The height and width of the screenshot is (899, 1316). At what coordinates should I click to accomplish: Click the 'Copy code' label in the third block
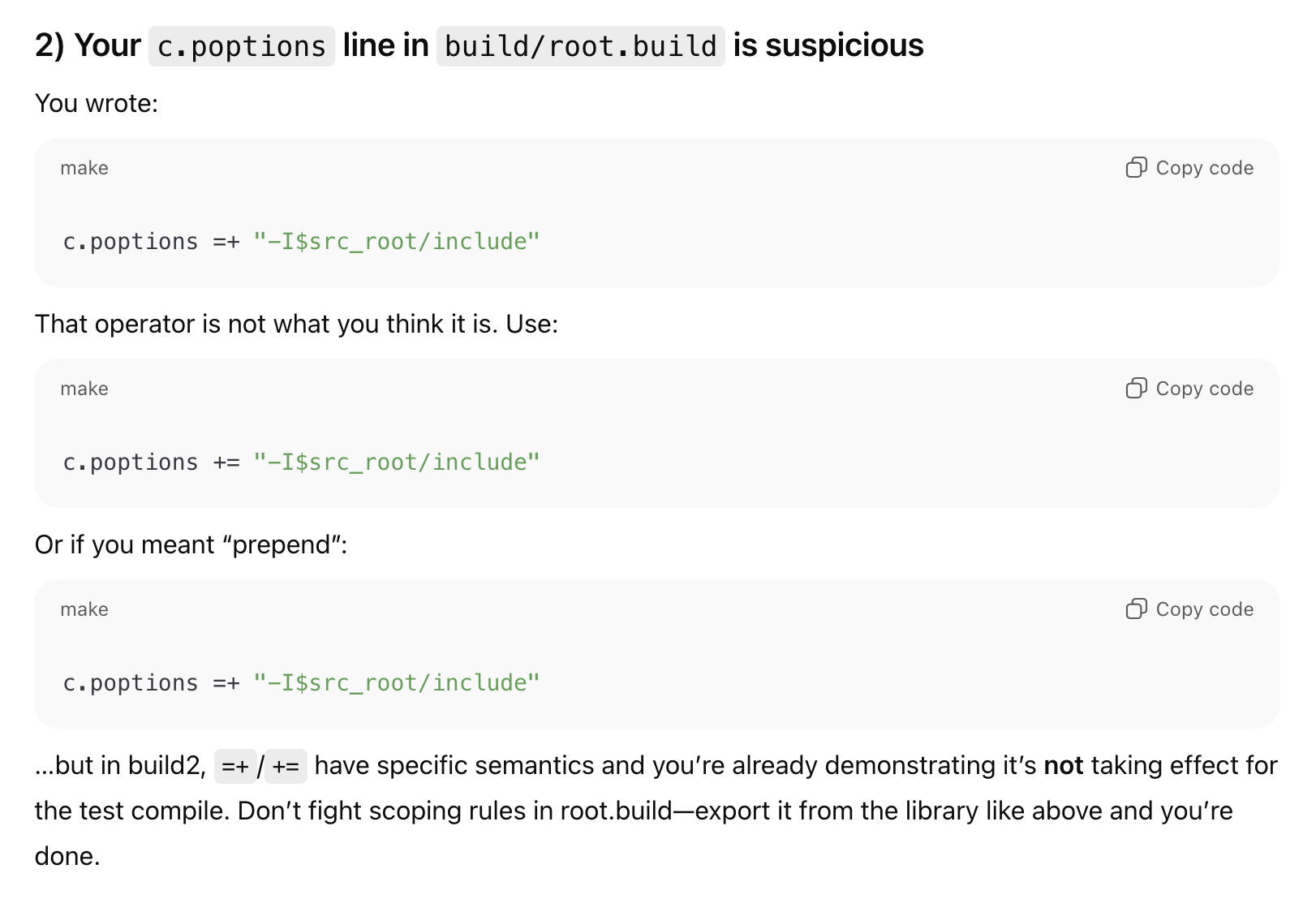[x=1204, y=609]
